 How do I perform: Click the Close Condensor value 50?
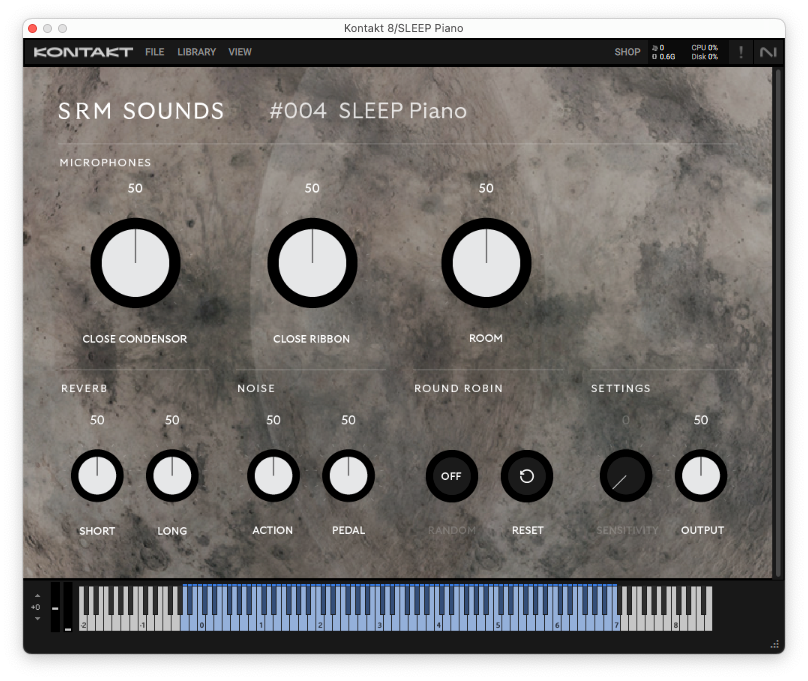135,188
